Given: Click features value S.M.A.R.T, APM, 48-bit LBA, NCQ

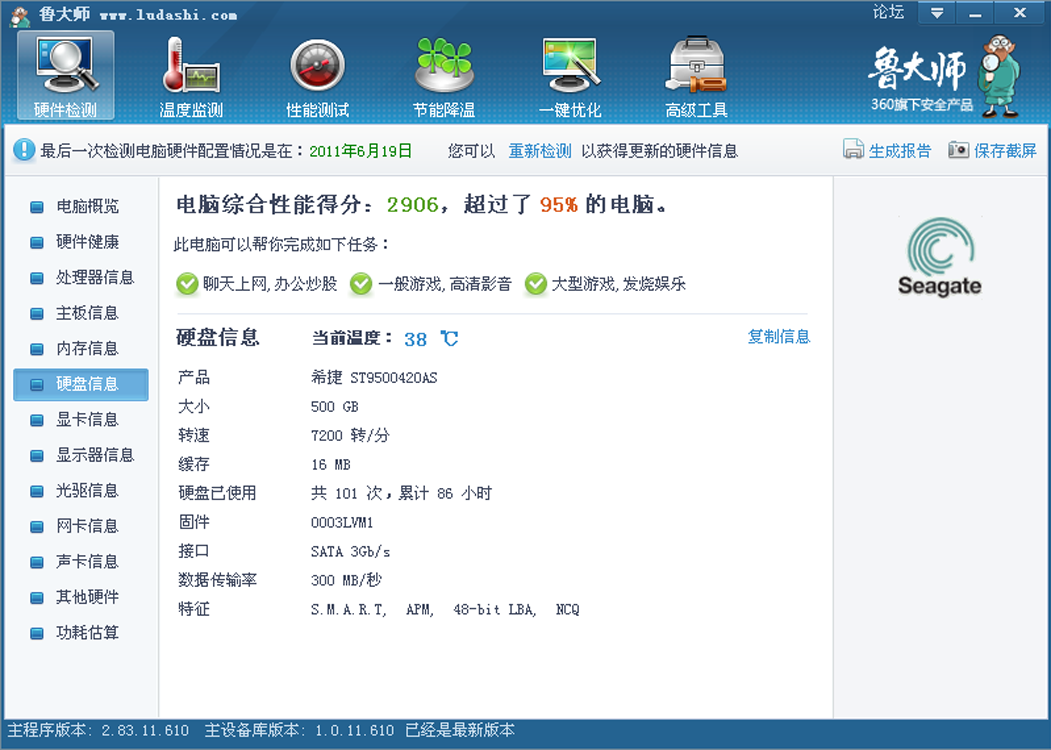Looking at the screenshot, I should pos(445,609).
